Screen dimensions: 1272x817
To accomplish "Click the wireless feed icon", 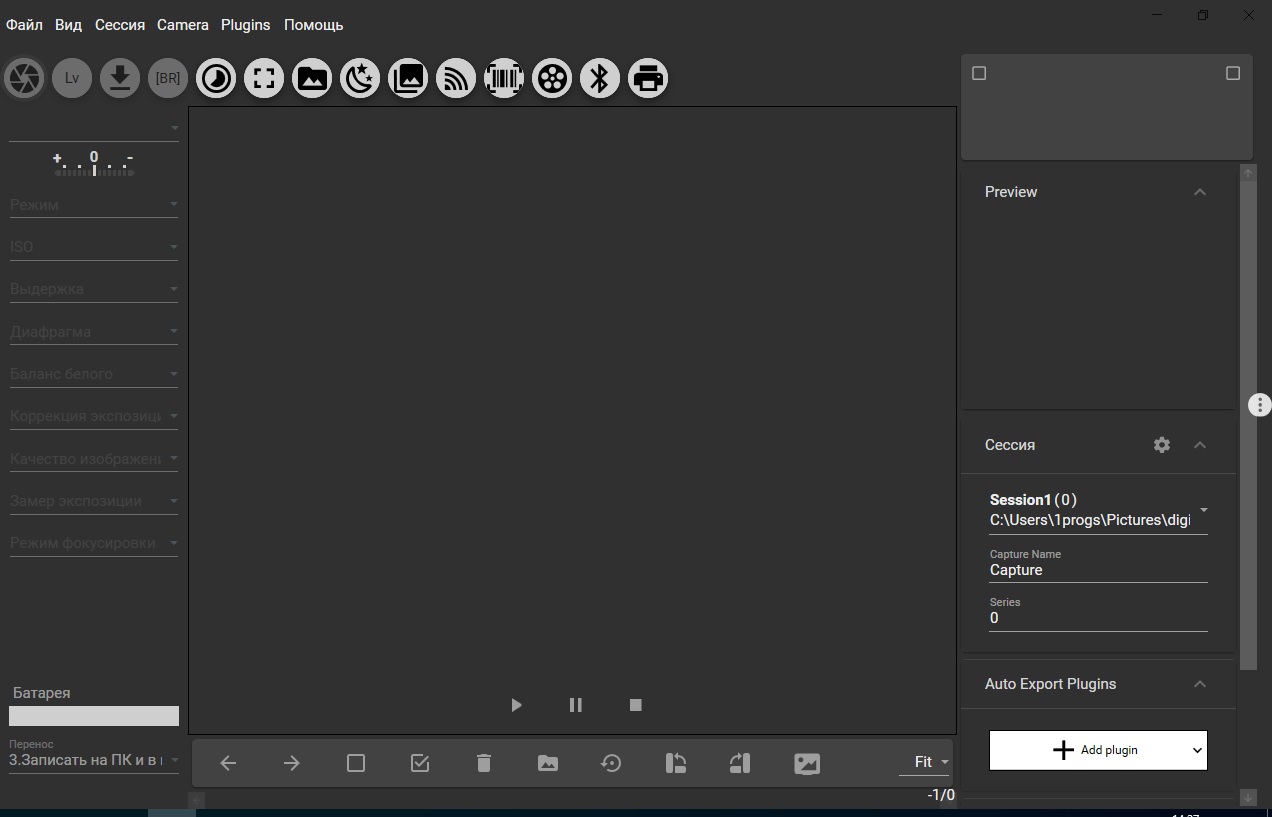I will (456, 78).
